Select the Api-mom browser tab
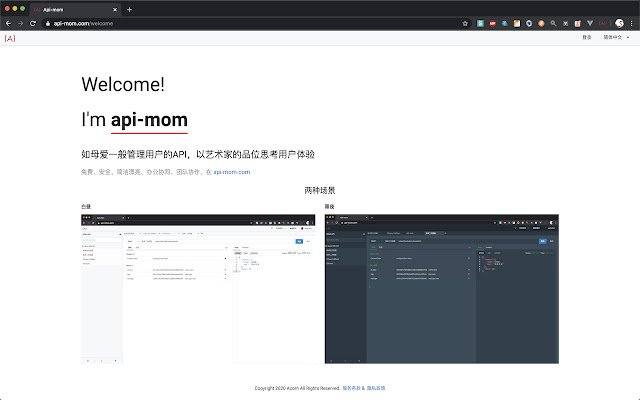 click(75, 9)
